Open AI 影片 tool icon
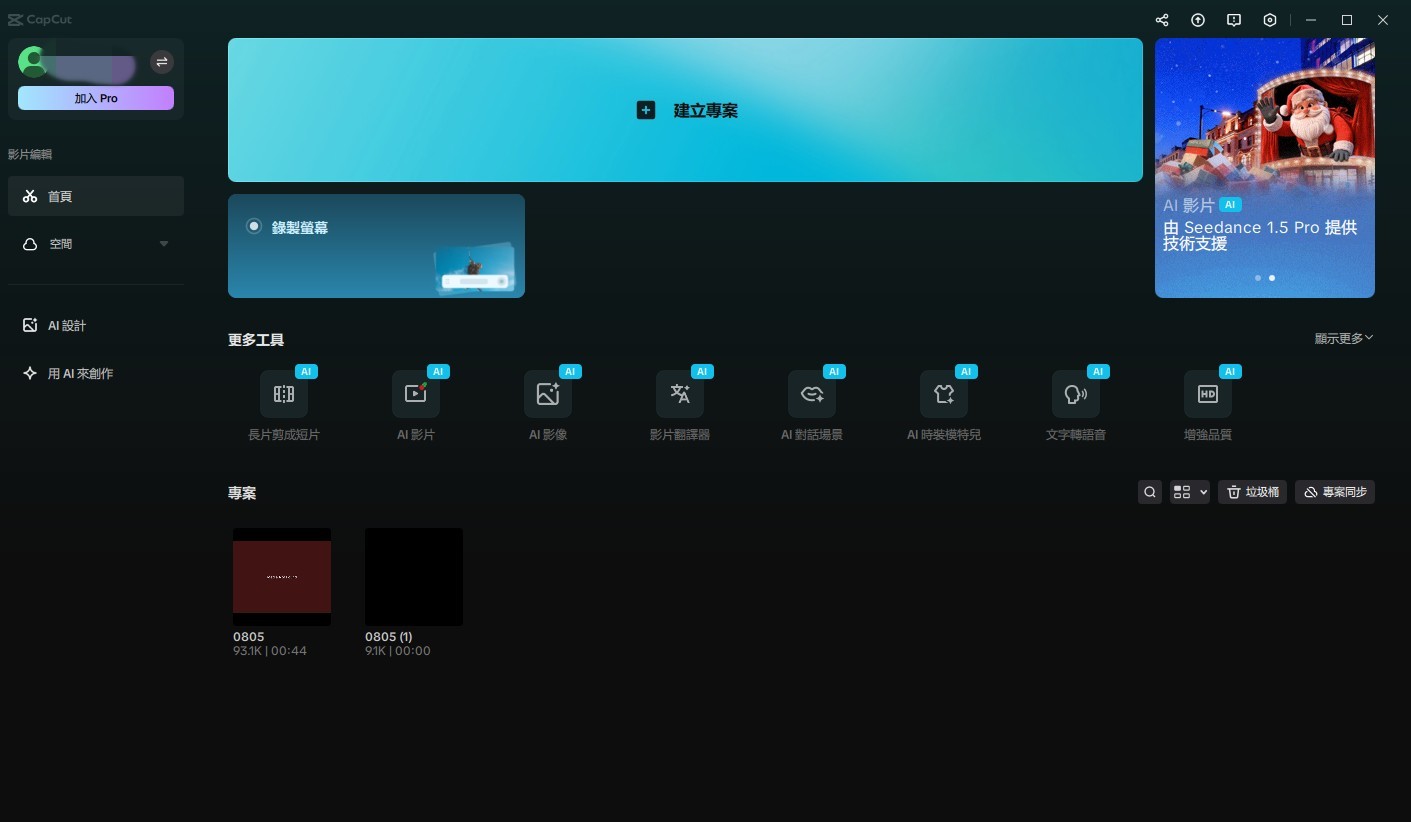Image resolution: width=1411 pixels, height=822 pixels. 416,394
